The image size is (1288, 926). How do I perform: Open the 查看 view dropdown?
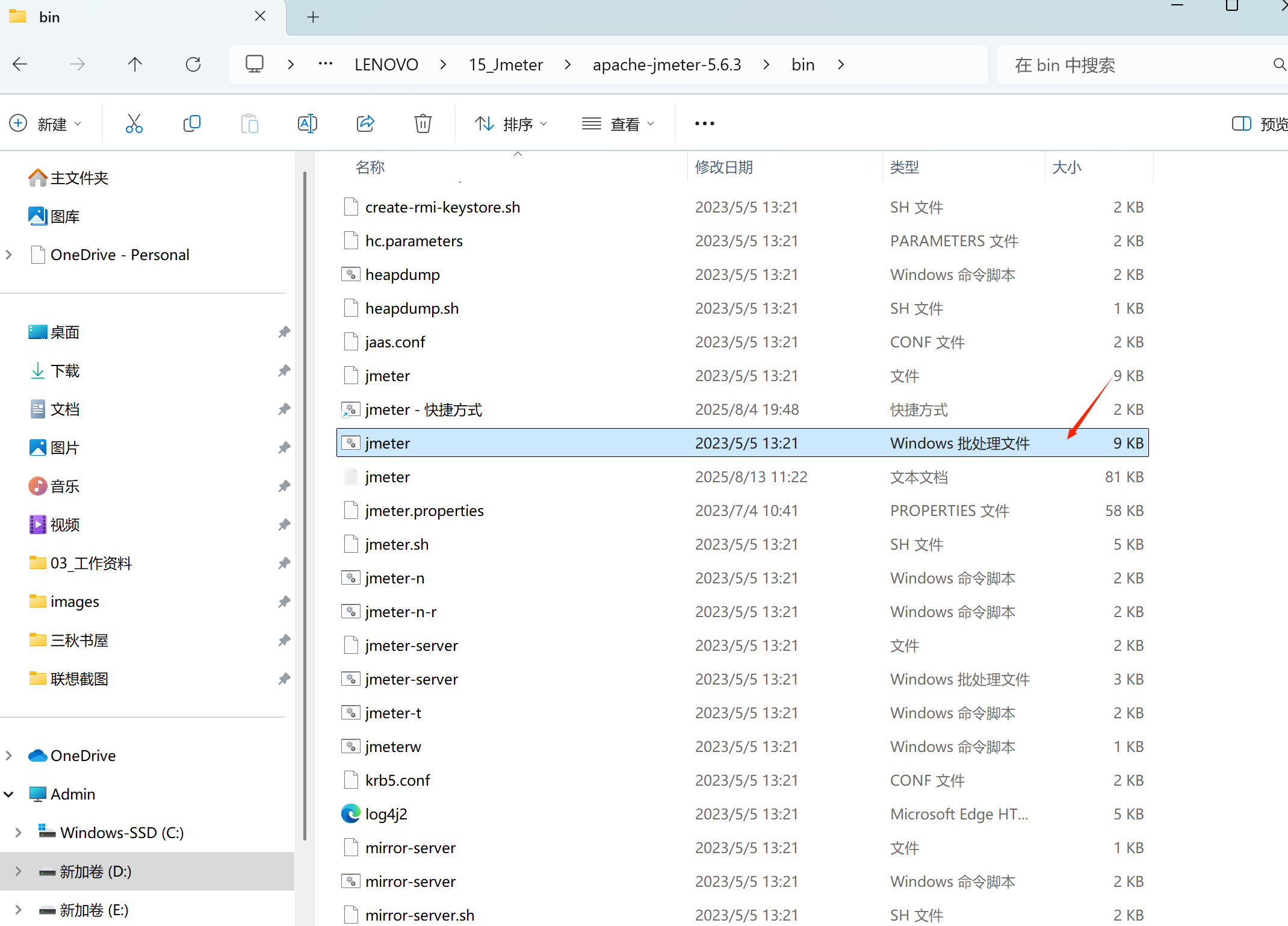618,123
